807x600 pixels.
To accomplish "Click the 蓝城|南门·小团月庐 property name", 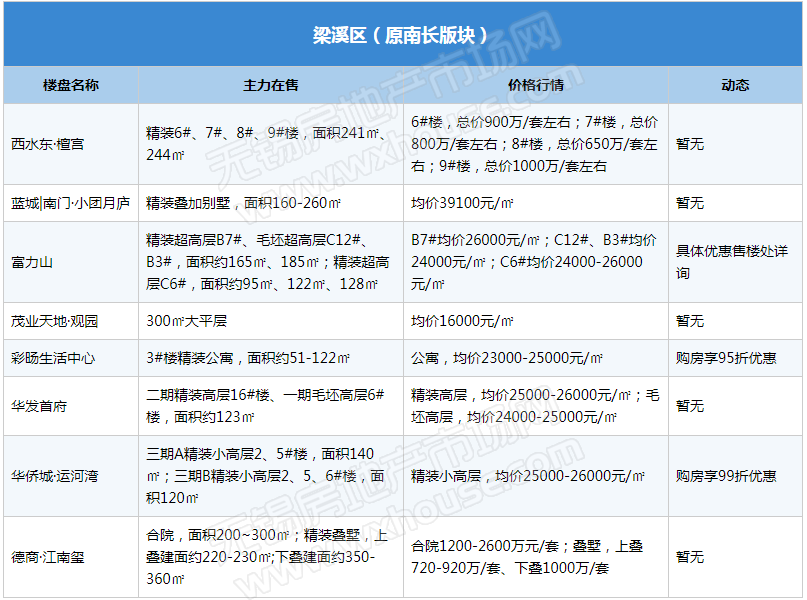I will tap(71, 204).
